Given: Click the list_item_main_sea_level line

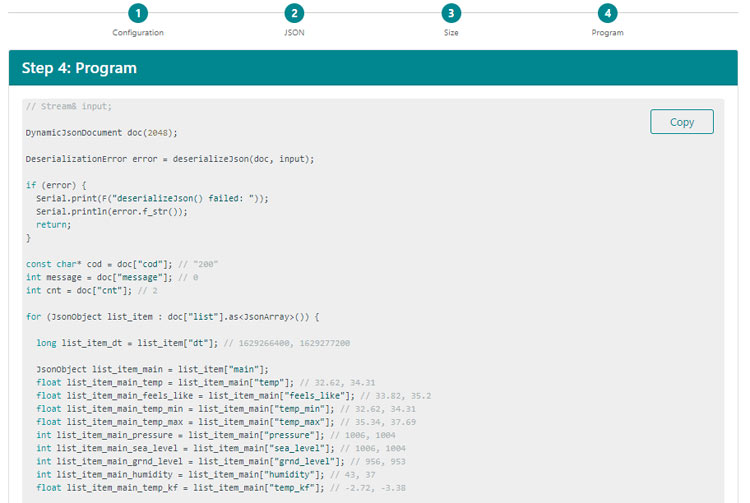Looking at the screenshot, I should (x=221, y=448).
